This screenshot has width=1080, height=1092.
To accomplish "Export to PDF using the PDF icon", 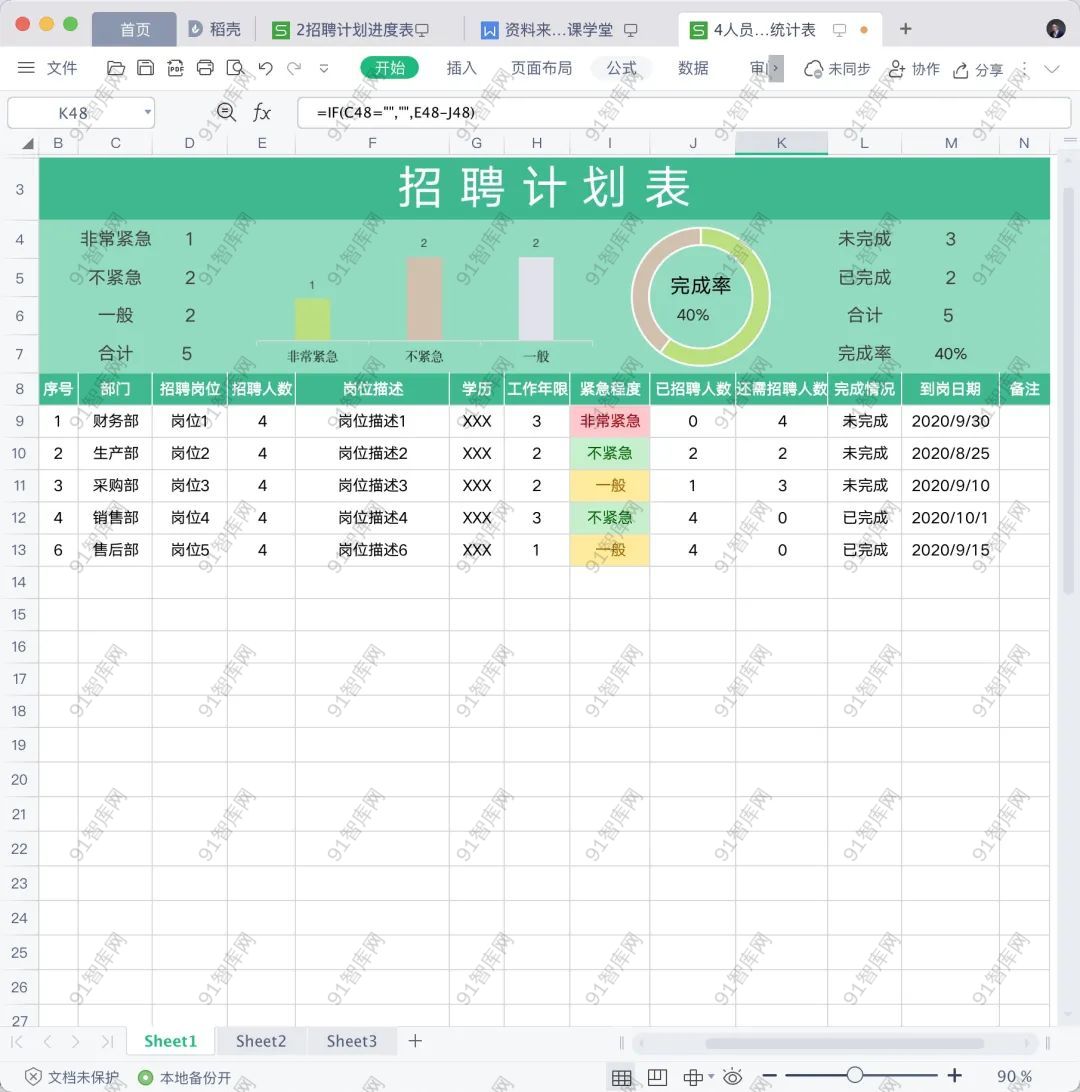I will [x=176, y=68].
